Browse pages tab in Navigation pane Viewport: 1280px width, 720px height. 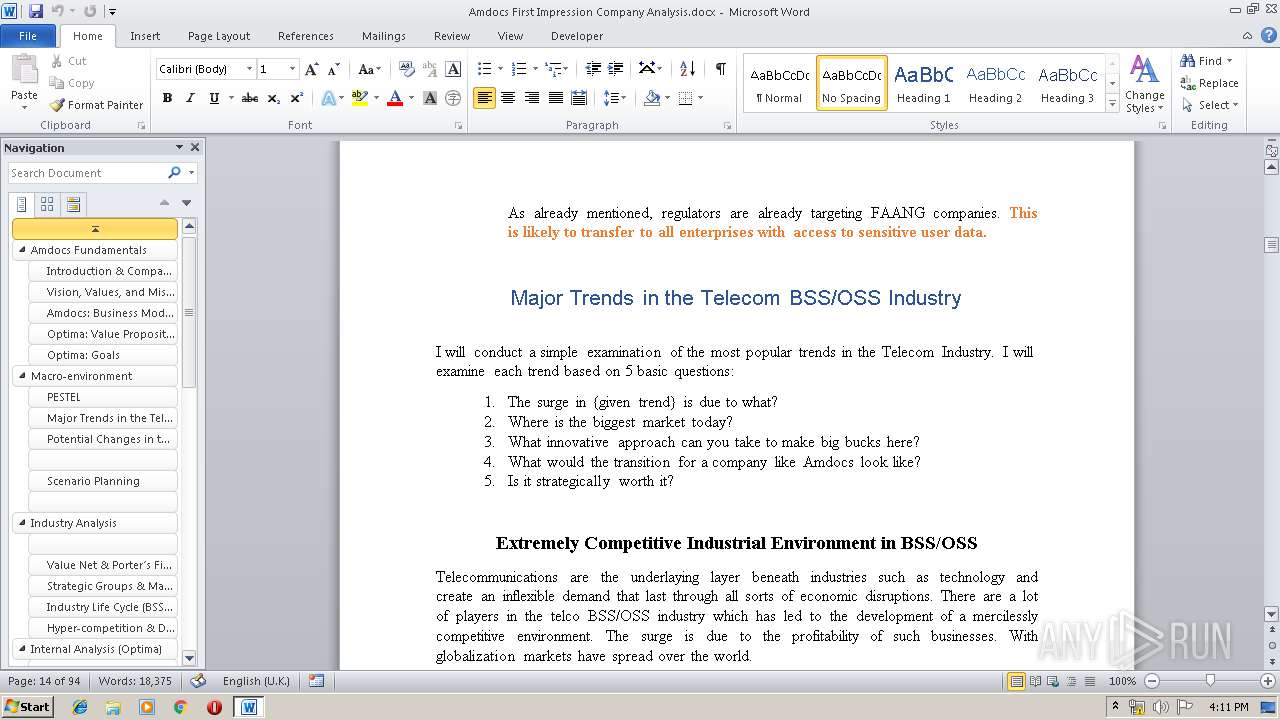[47, 204]
